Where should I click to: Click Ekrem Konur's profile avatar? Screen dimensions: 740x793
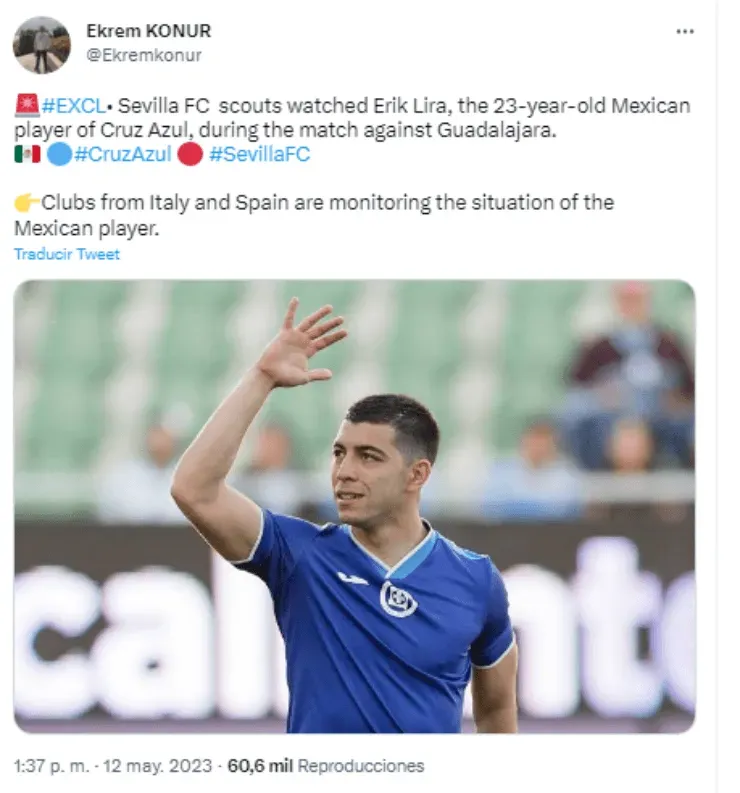42,45
